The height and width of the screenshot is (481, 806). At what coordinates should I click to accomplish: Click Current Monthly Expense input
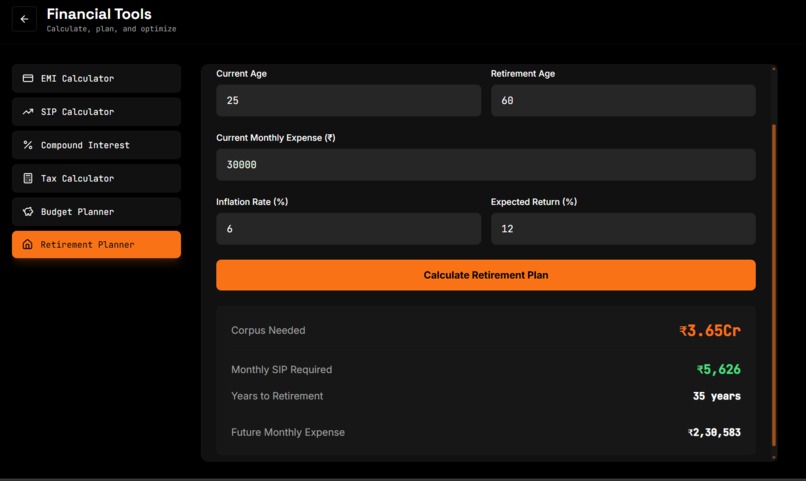click(x=486, y=164)
